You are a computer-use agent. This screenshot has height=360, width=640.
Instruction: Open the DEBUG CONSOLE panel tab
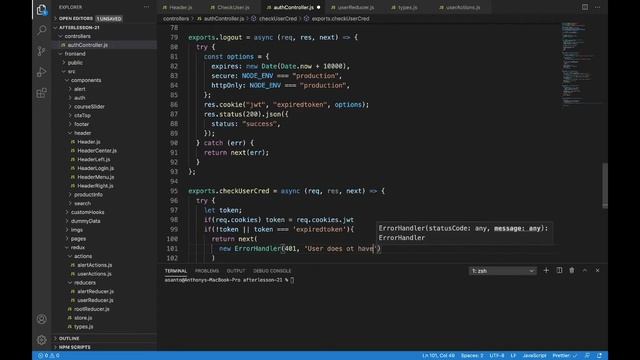272,271
